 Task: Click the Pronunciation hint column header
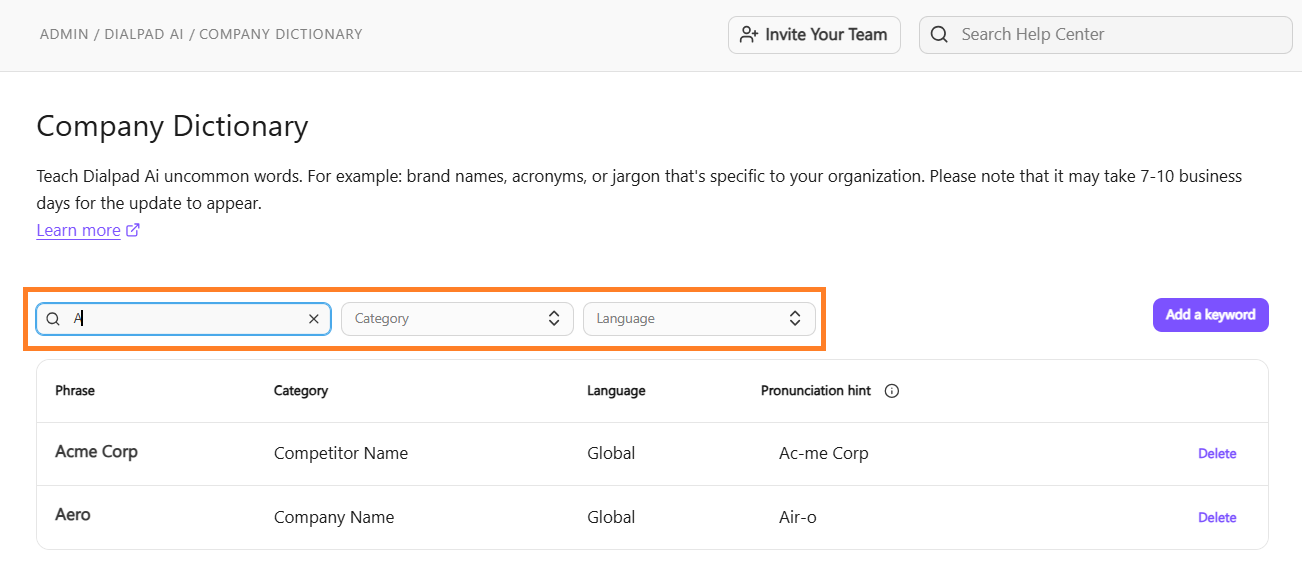[x=816, y=391]
